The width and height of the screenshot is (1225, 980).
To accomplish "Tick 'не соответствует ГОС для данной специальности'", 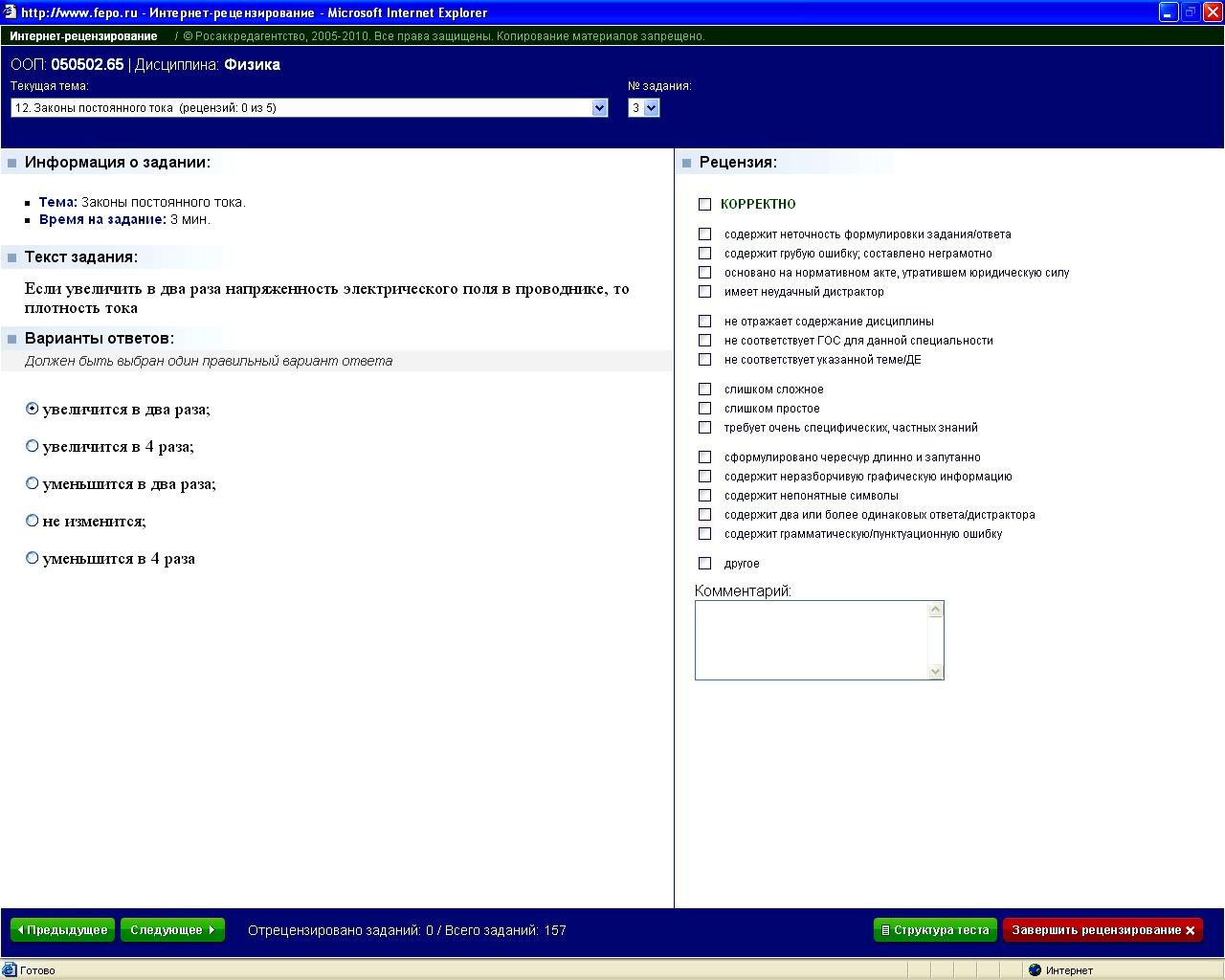I will pyautogui.click(x=705, y=340).
